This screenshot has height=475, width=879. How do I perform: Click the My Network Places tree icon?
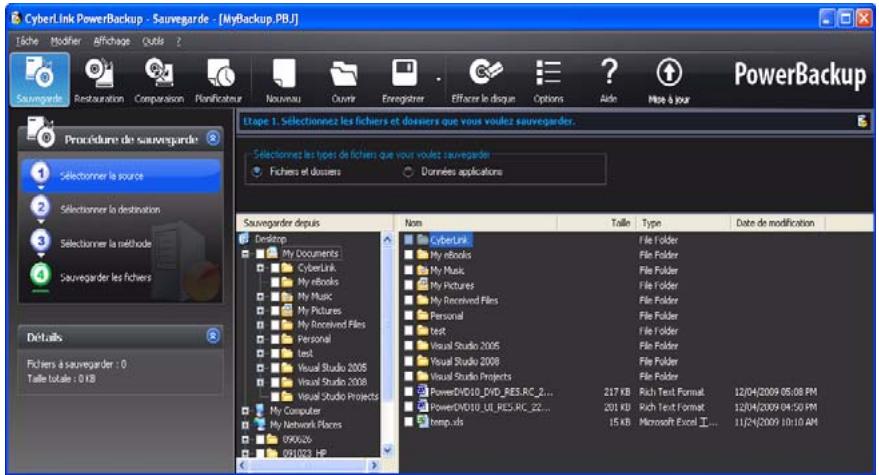(x=260, y=425)
